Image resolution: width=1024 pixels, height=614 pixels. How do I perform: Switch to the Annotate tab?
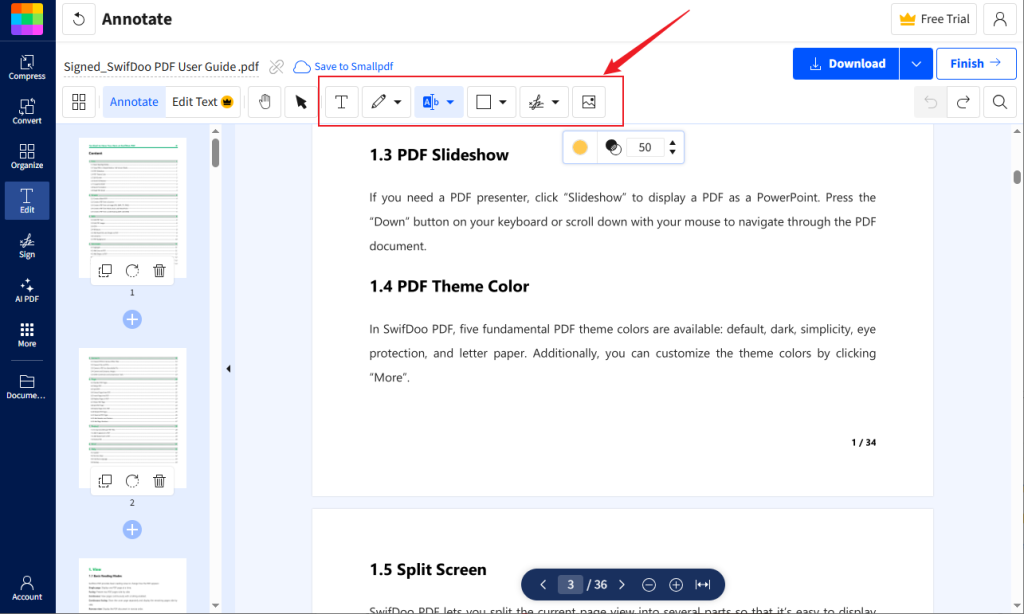pos(133,101)
